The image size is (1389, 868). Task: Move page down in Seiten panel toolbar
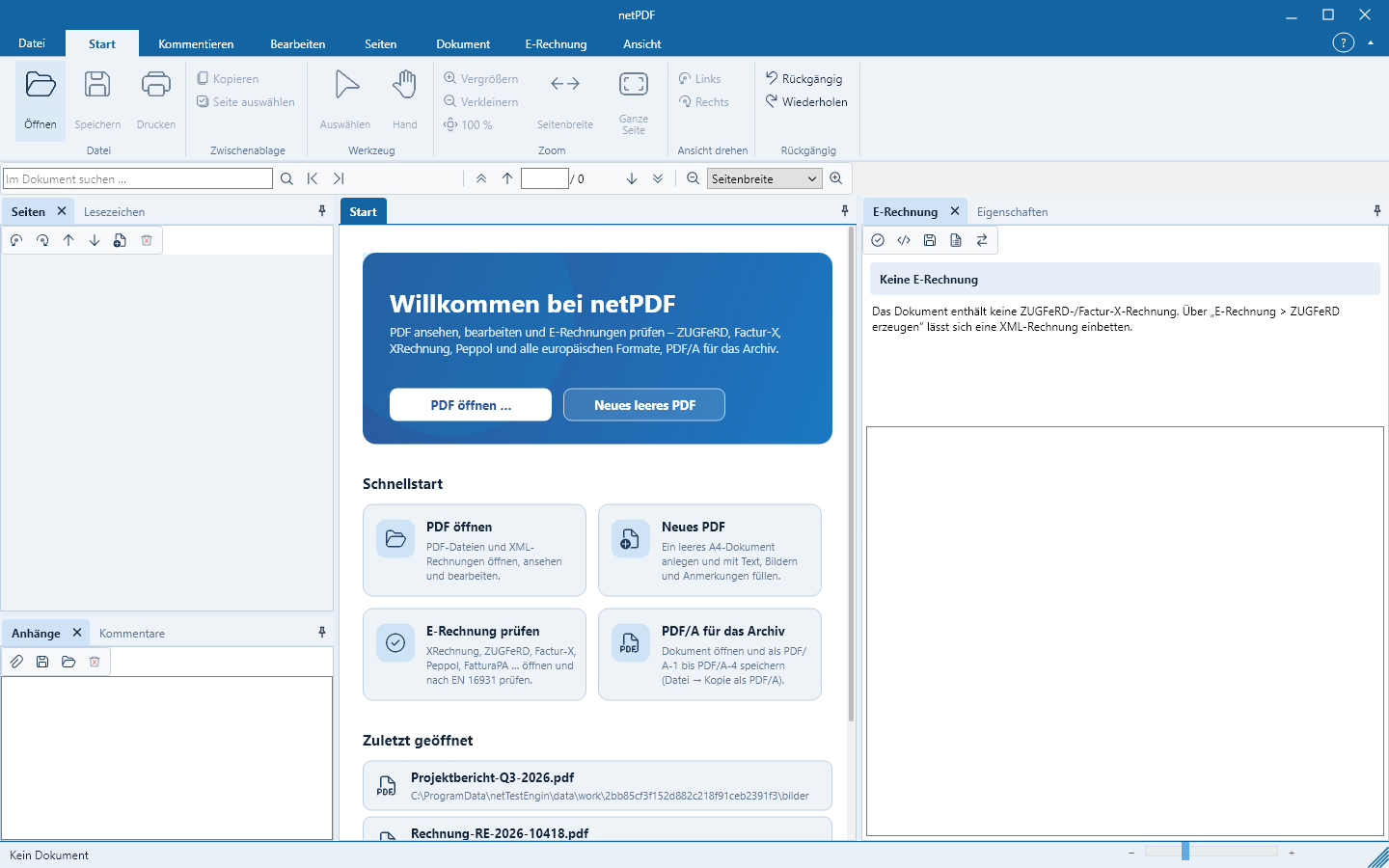[95, 240]
